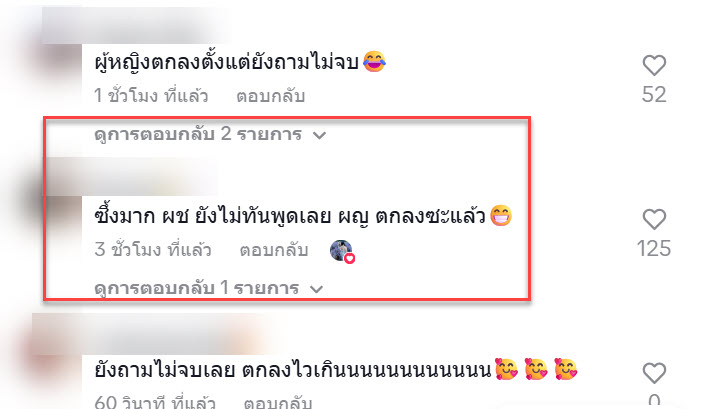Expand ดูการตอบกลับ 2 รายการ replies
This screenshot has width=701, height=409.
(210, 134)
